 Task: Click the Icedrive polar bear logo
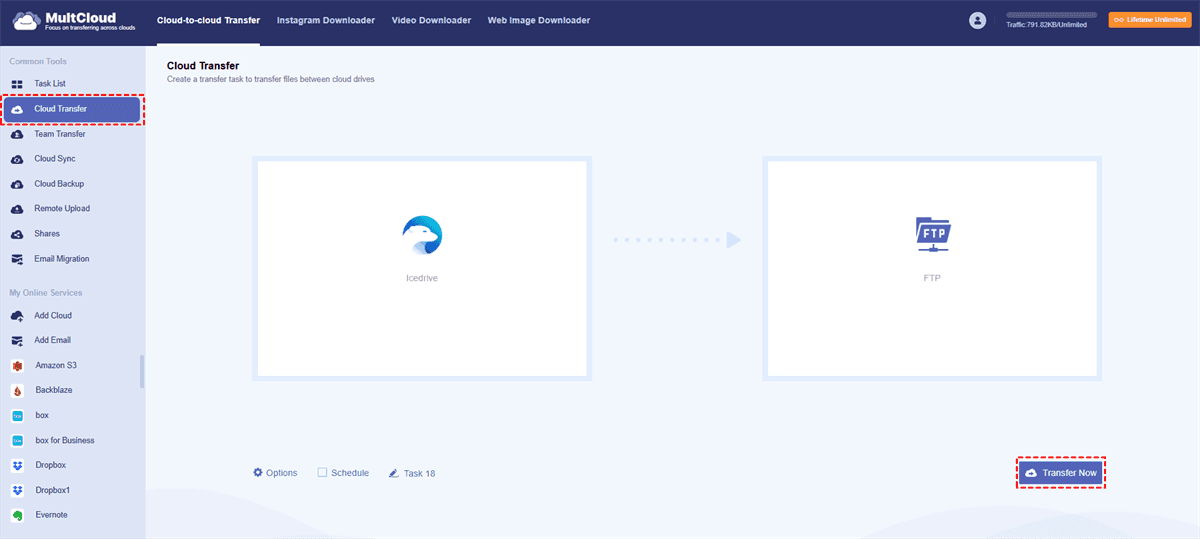tap(422, 235)
